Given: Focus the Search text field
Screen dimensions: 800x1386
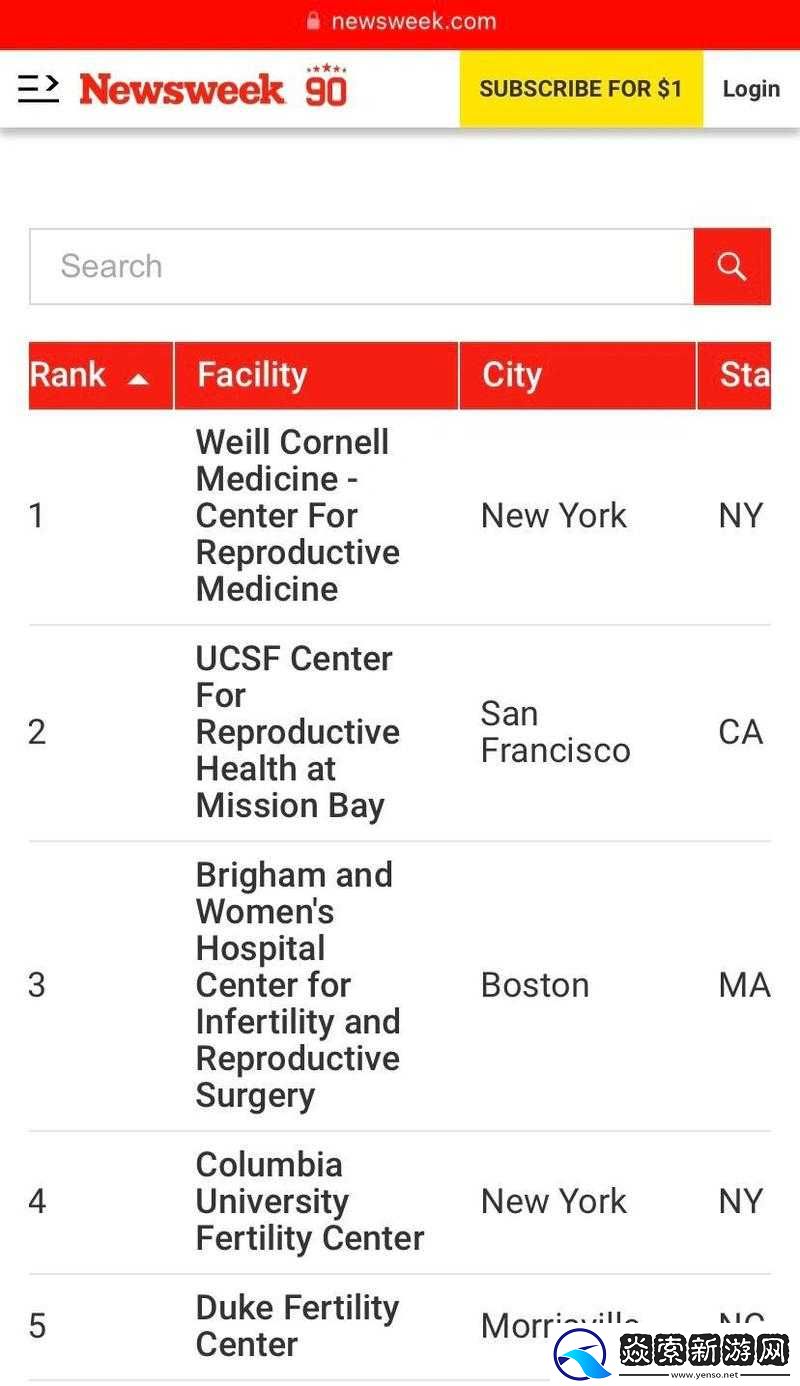Looking at the screenshot, I should [361, 266].
